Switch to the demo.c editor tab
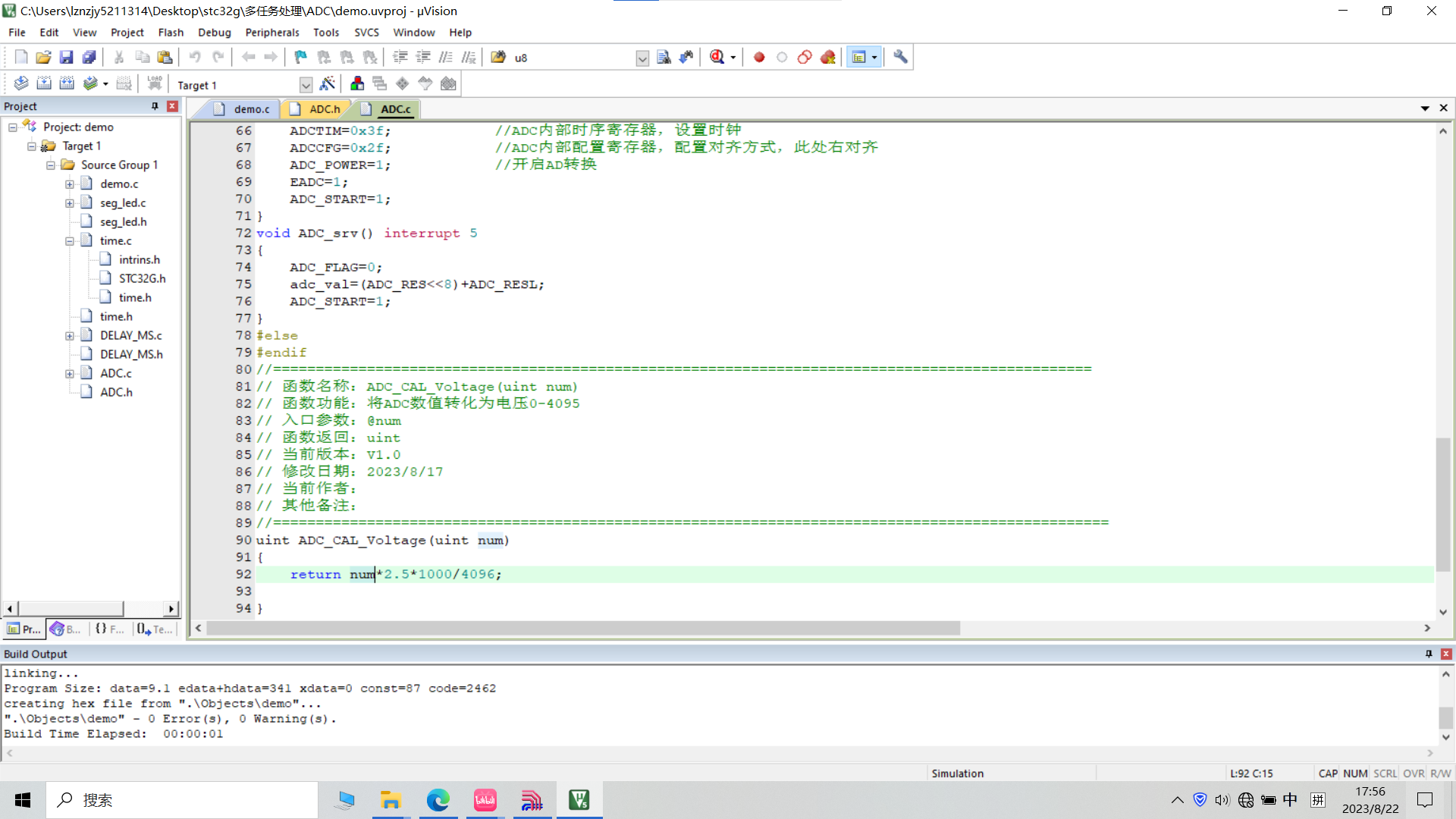Screen dimensions: 1456x819 coord(242,109)
